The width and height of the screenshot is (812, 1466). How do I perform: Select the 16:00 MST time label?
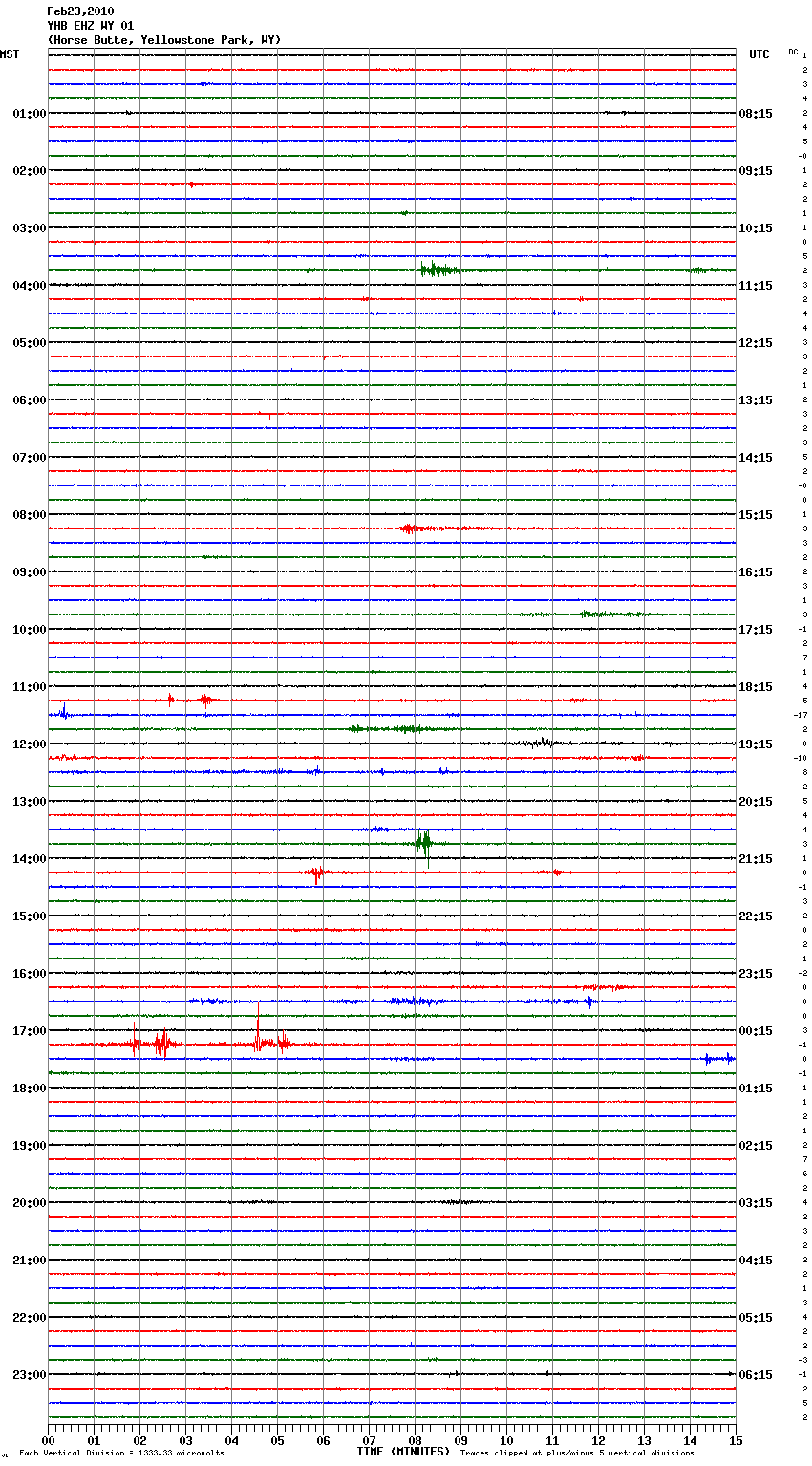pos(30,974)
